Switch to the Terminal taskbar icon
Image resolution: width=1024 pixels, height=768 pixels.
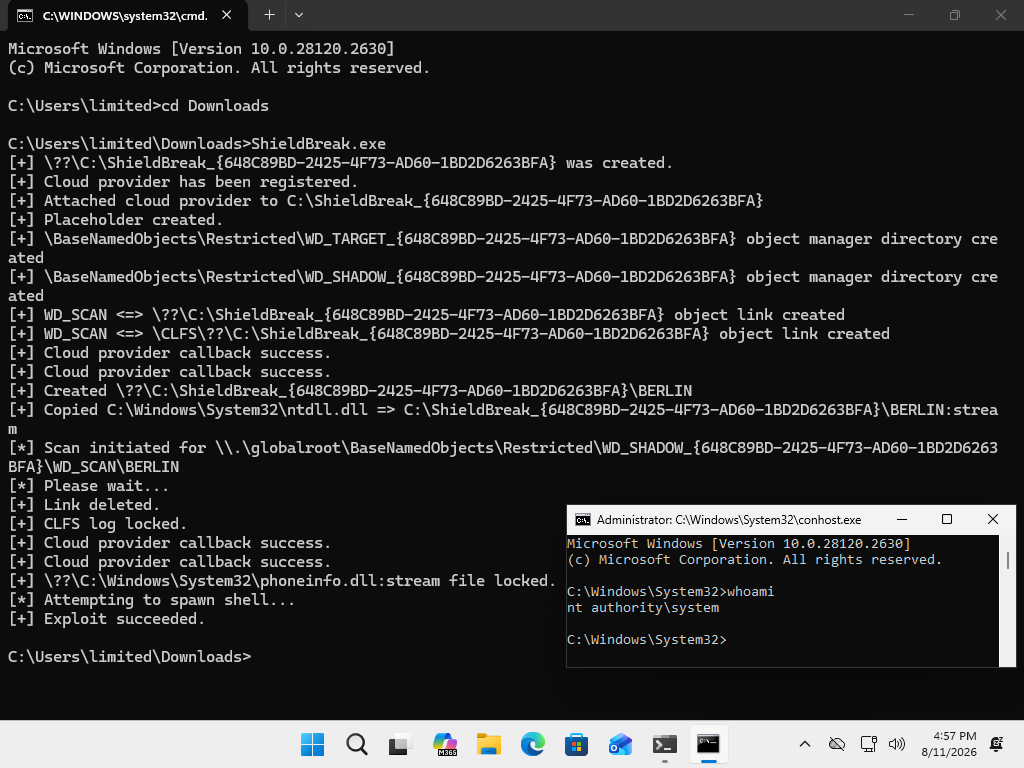click(664, 744)
